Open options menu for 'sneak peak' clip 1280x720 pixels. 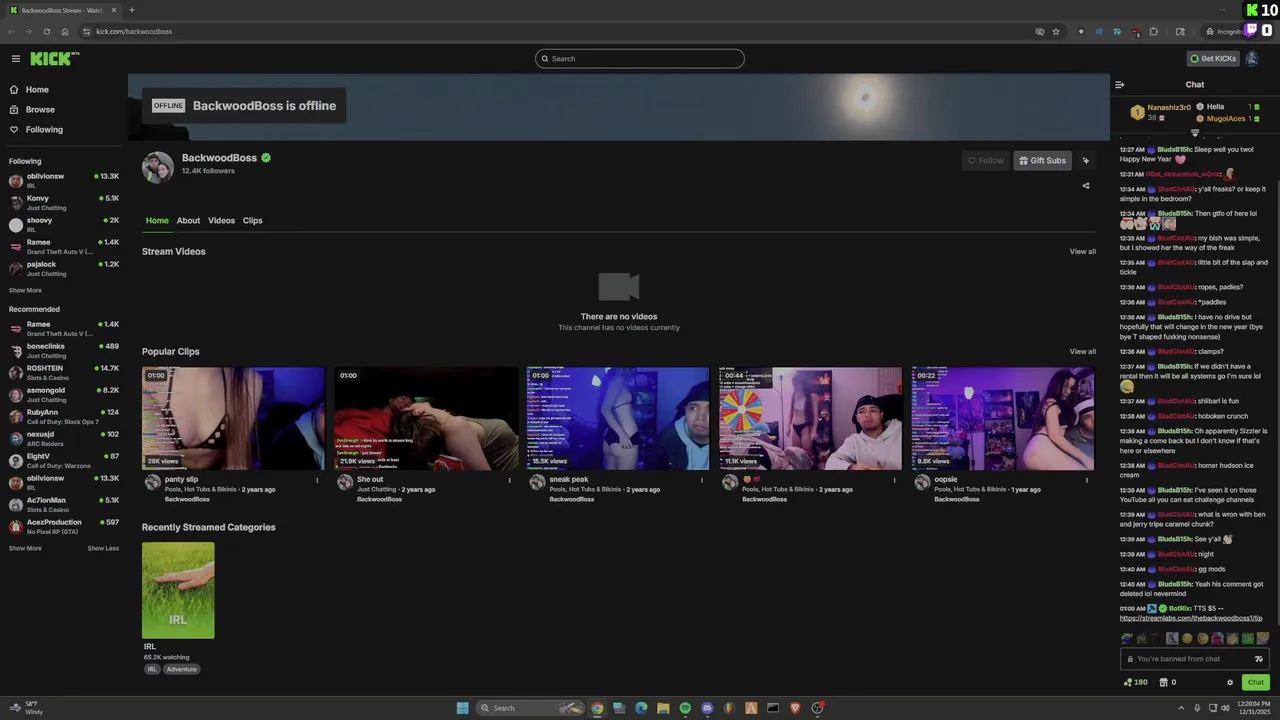[x=702, y=480]
